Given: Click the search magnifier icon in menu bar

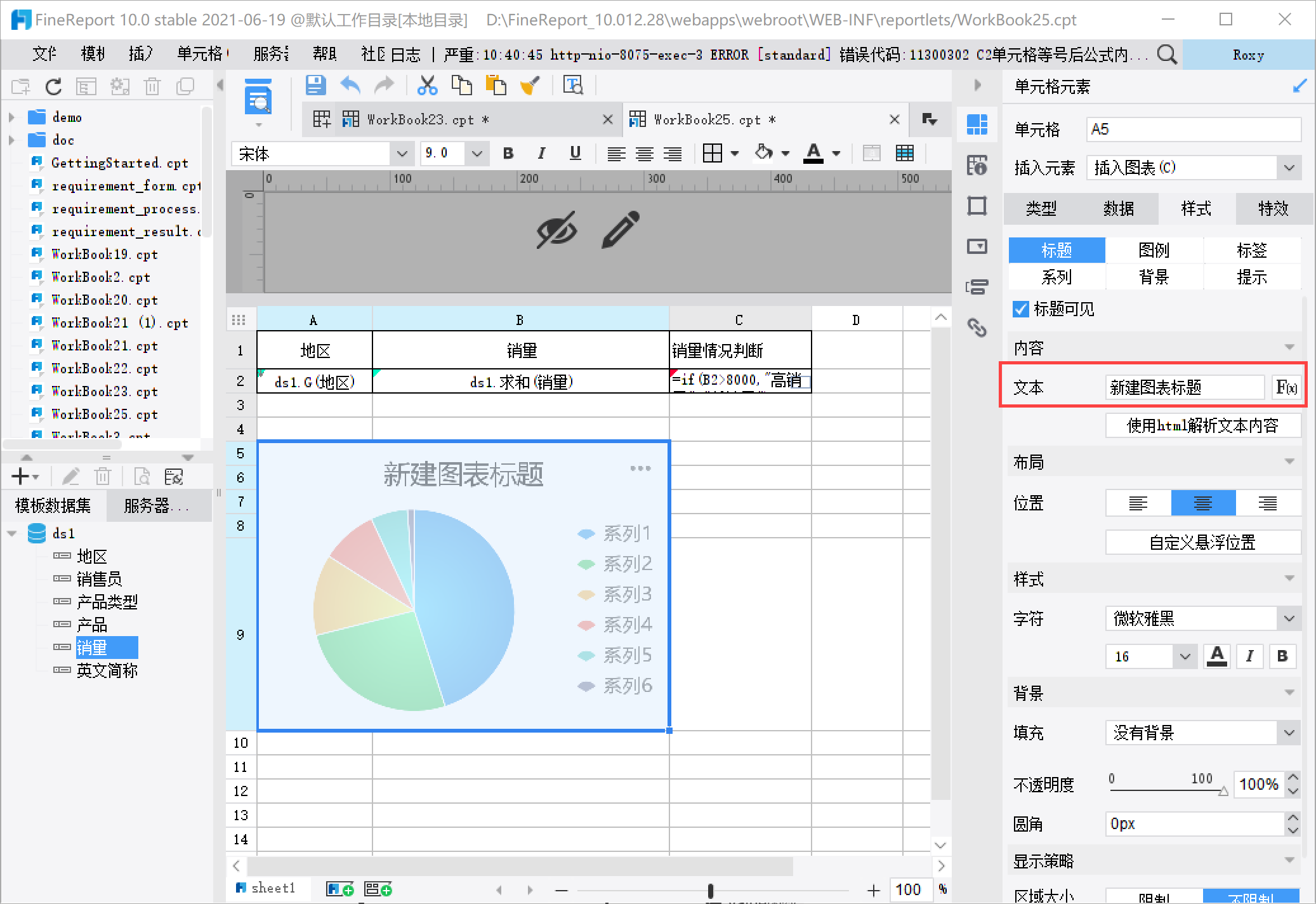Looking at the screenshot, I should pyautogui.click(x=1166, y=55).
